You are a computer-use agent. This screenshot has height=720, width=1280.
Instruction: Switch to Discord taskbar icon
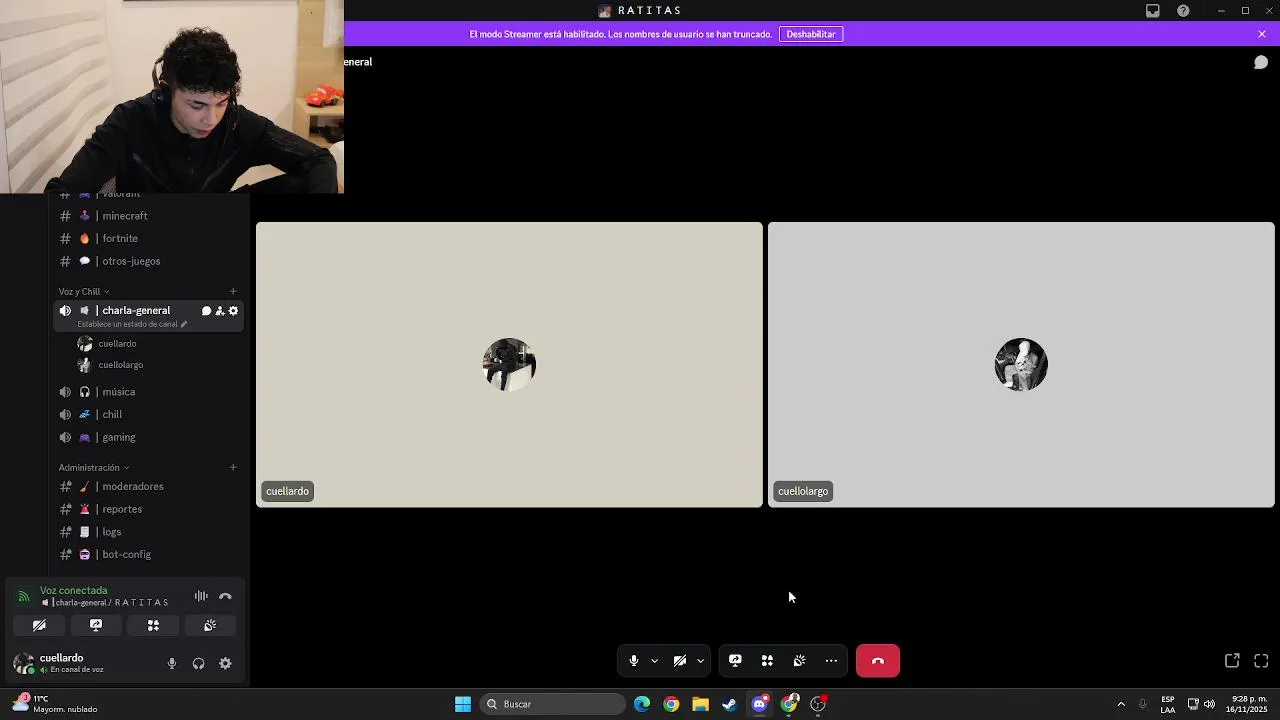click(759, 704)
